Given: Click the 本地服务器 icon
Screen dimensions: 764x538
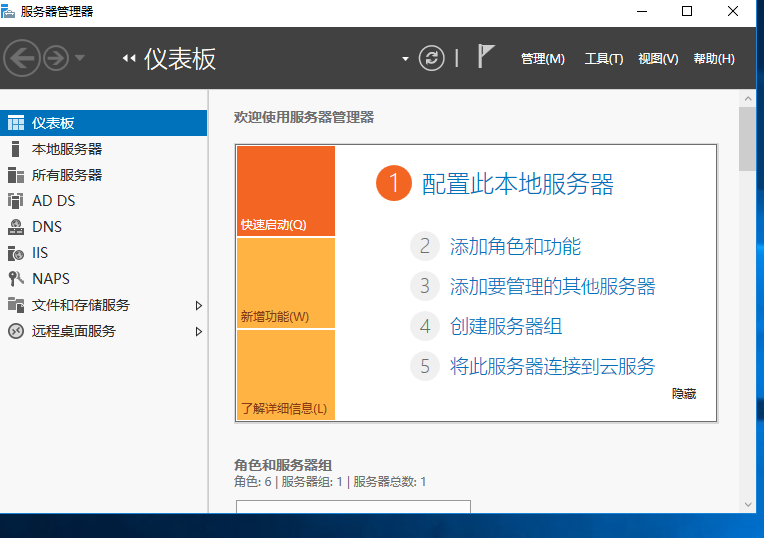Looking at the screenshot, I should (16, 149).
